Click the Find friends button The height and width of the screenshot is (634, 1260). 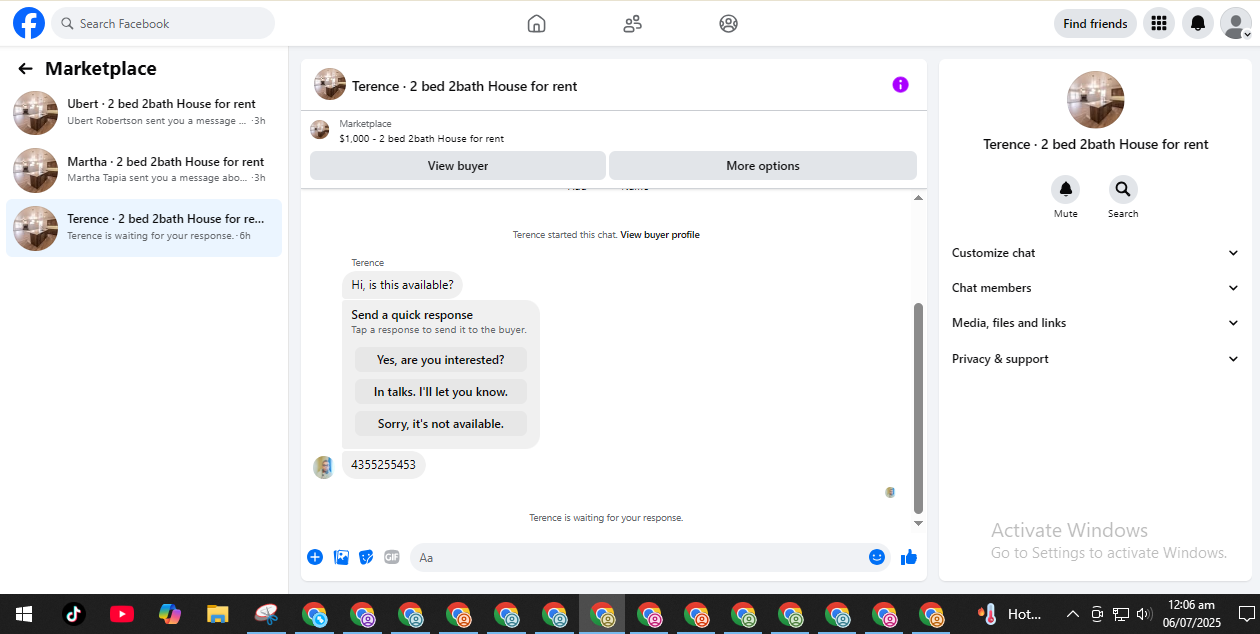tap(1095, 23)
